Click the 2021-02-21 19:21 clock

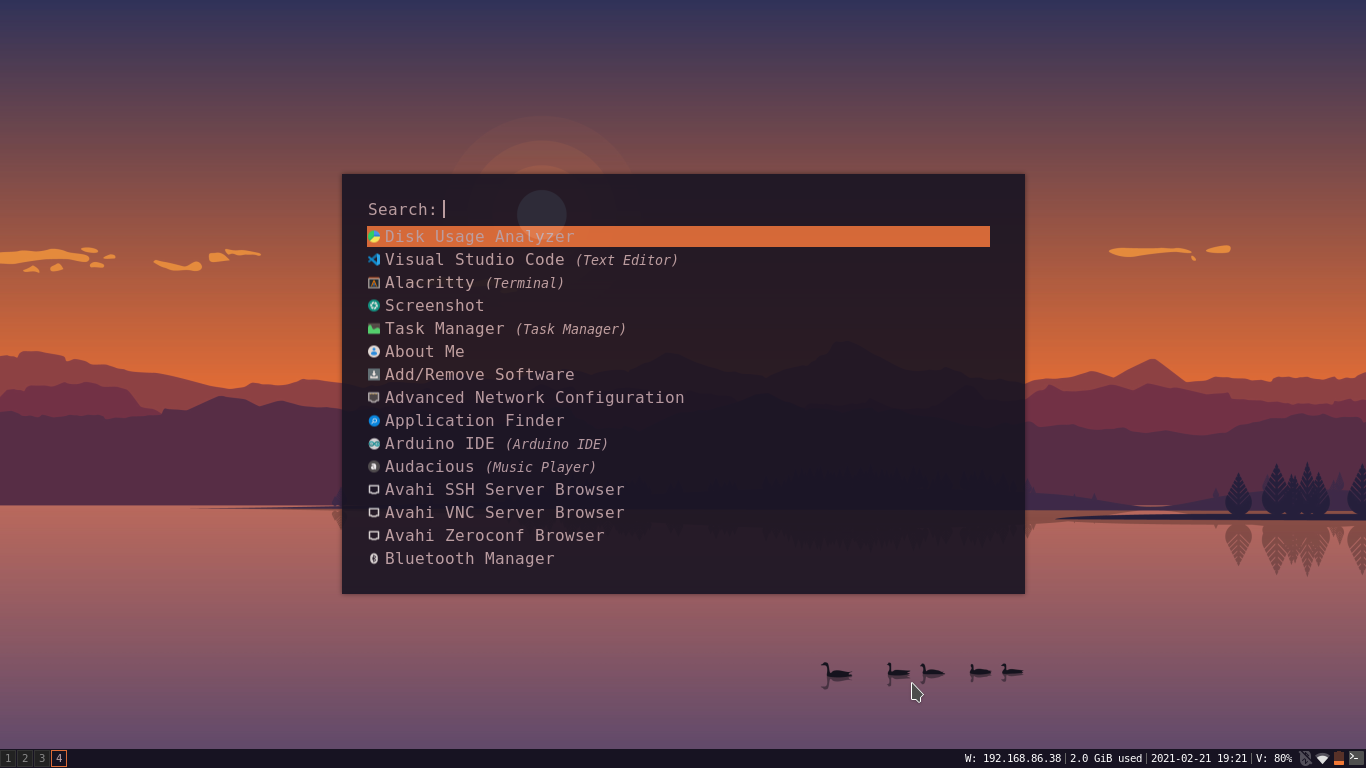click(x=1199, y=759)
